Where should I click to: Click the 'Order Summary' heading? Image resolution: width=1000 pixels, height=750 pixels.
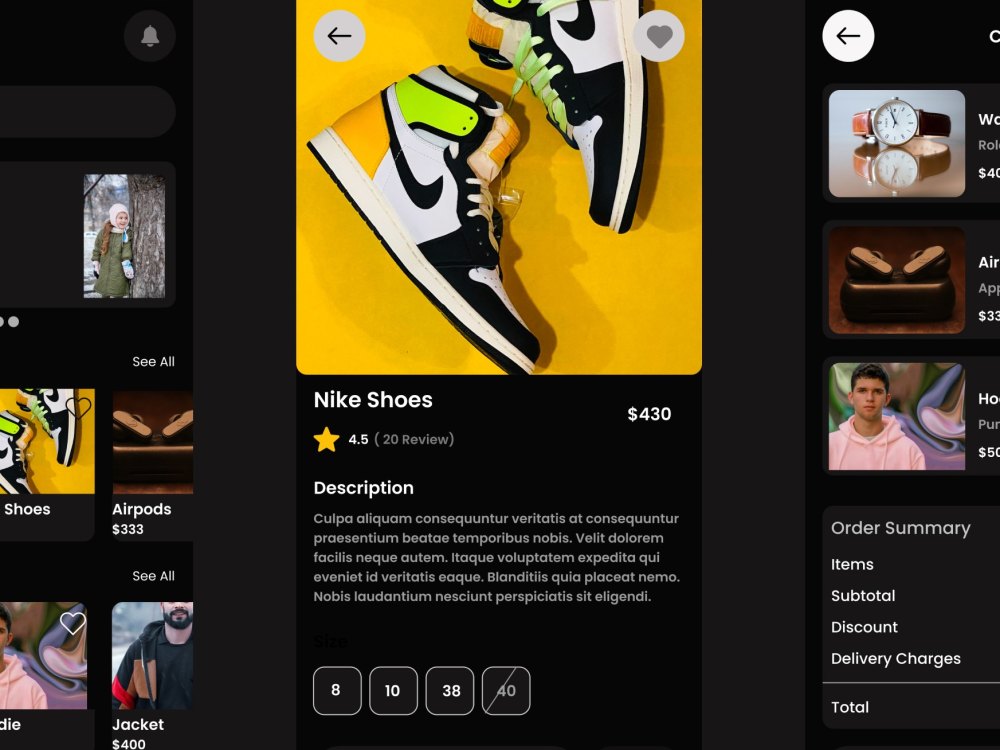(x=901, y=528)
